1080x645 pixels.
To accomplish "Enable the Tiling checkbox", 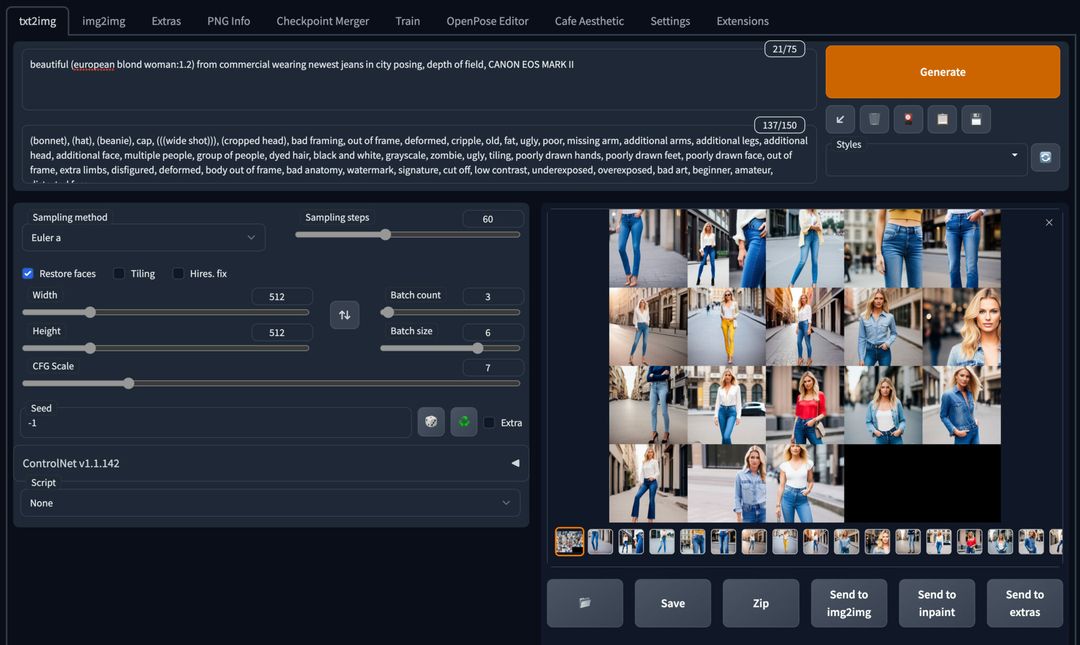I will [x=119, y=273].
